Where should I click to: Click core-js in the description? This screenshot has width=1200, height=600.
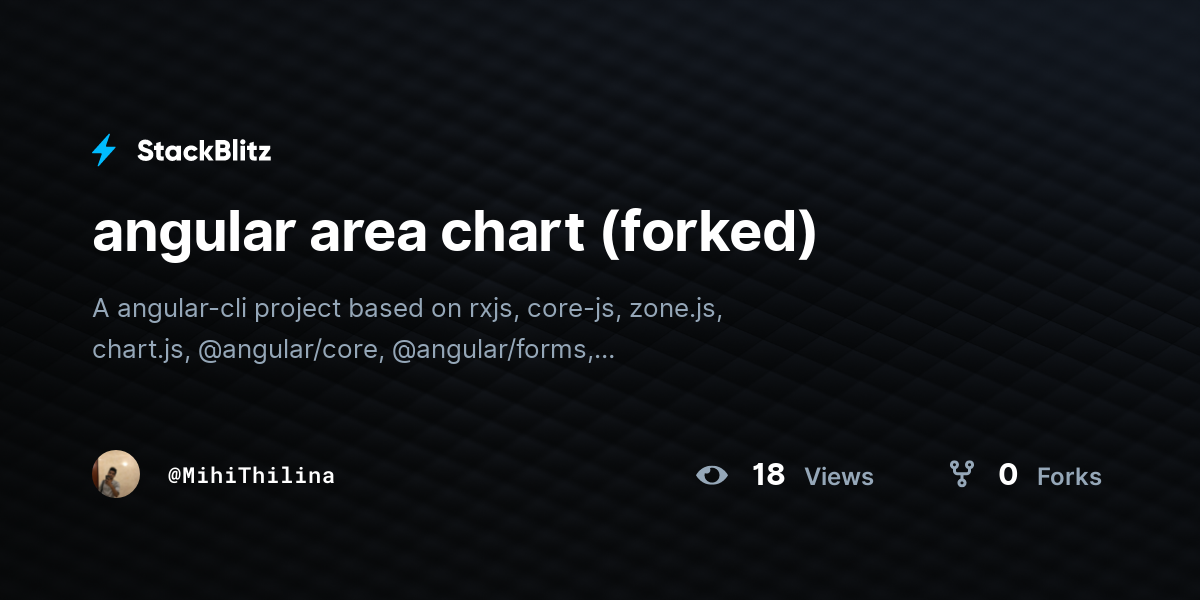tap(571, 310)
